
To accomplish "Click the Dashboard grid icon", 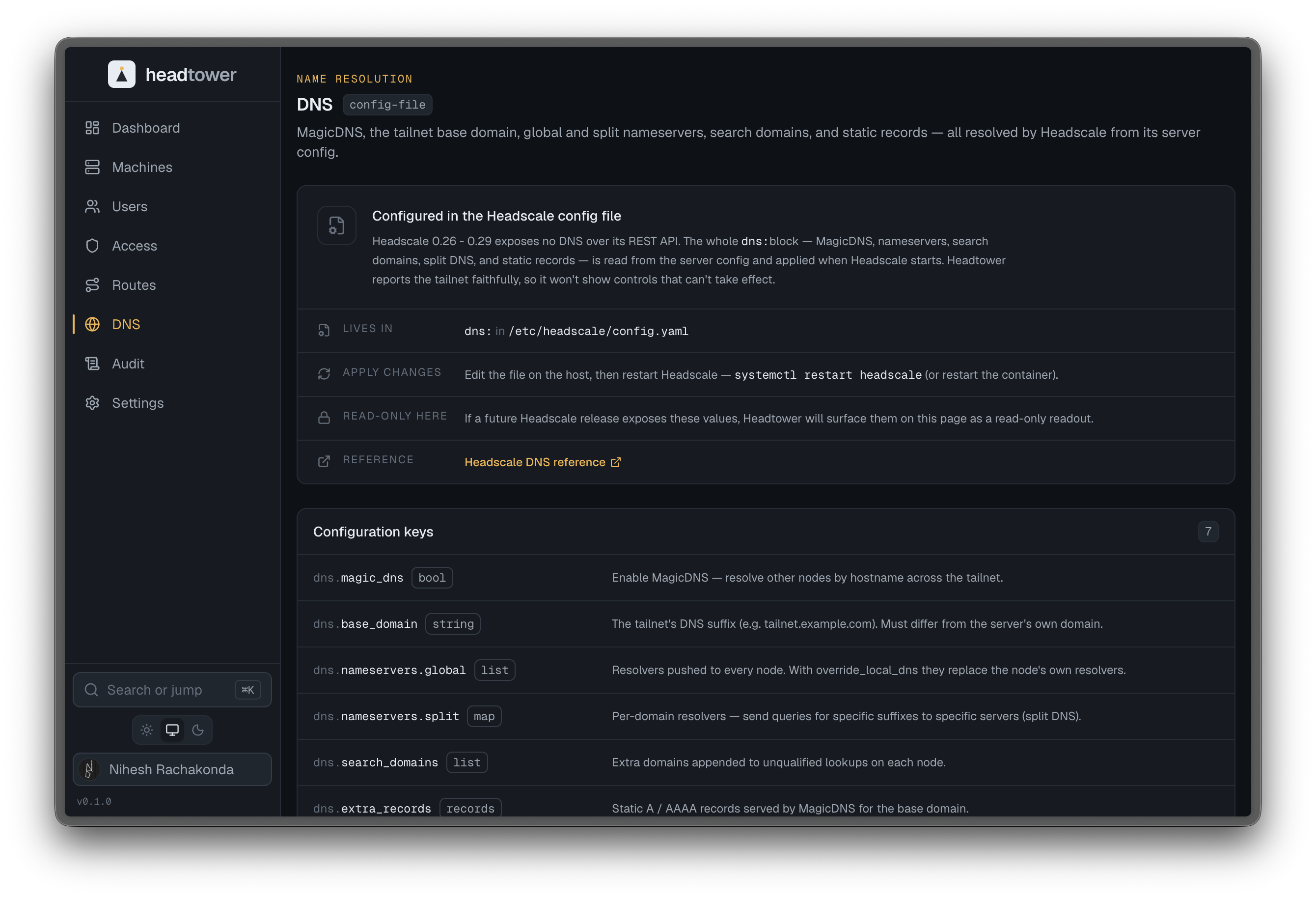I will pyautogui.click(x=92, y=128).
